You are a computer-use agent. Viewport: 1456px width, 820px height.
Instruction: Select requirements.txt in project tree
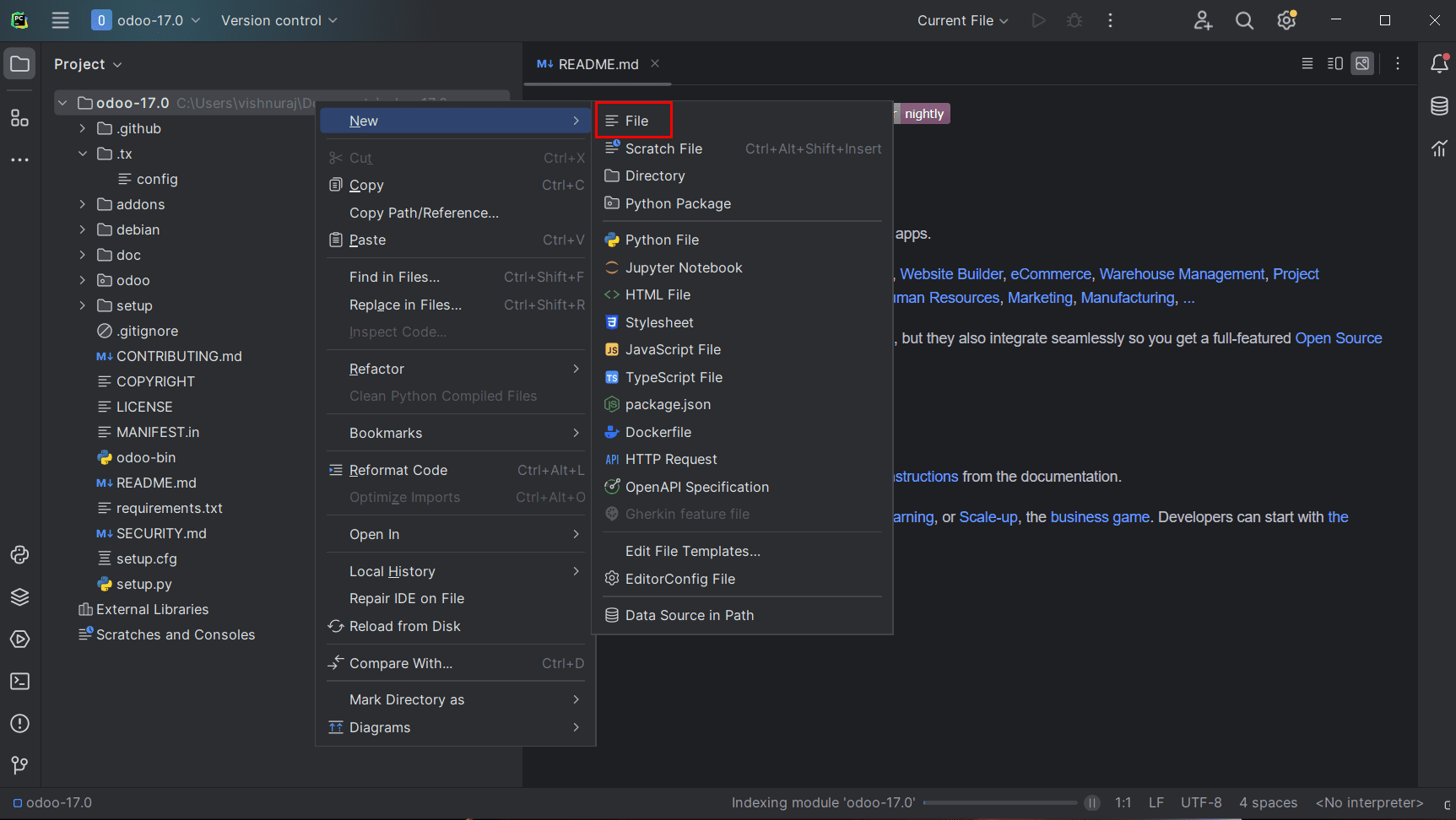click(169, 508)
